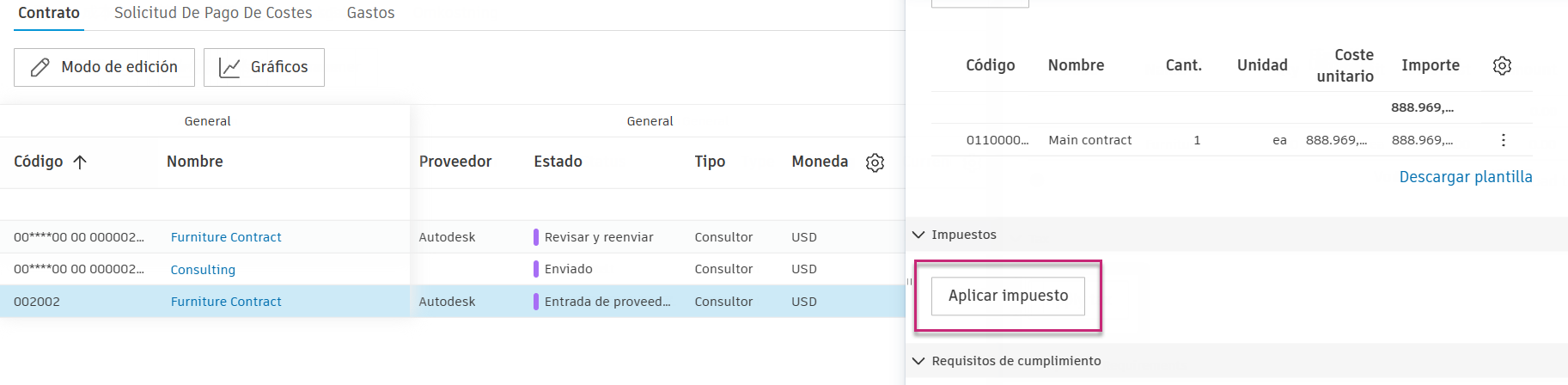
Task: Click the pencil icon for edit mode
Action: pos(40,67)
